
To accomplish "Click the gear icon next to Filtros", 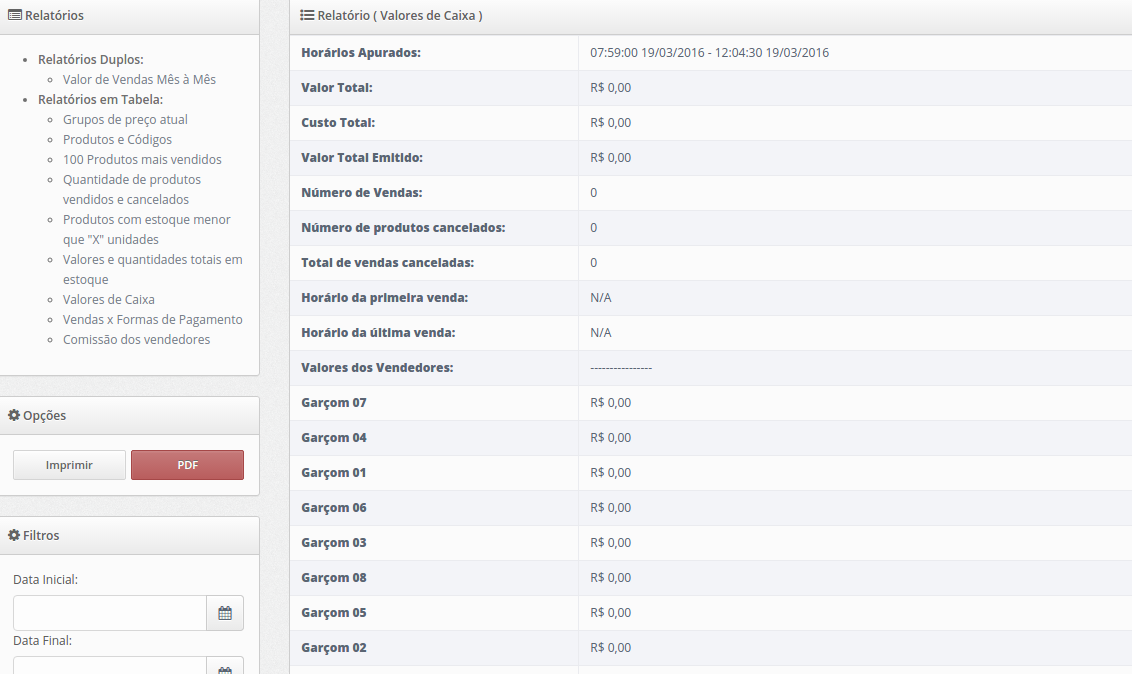I will point(14,535).
